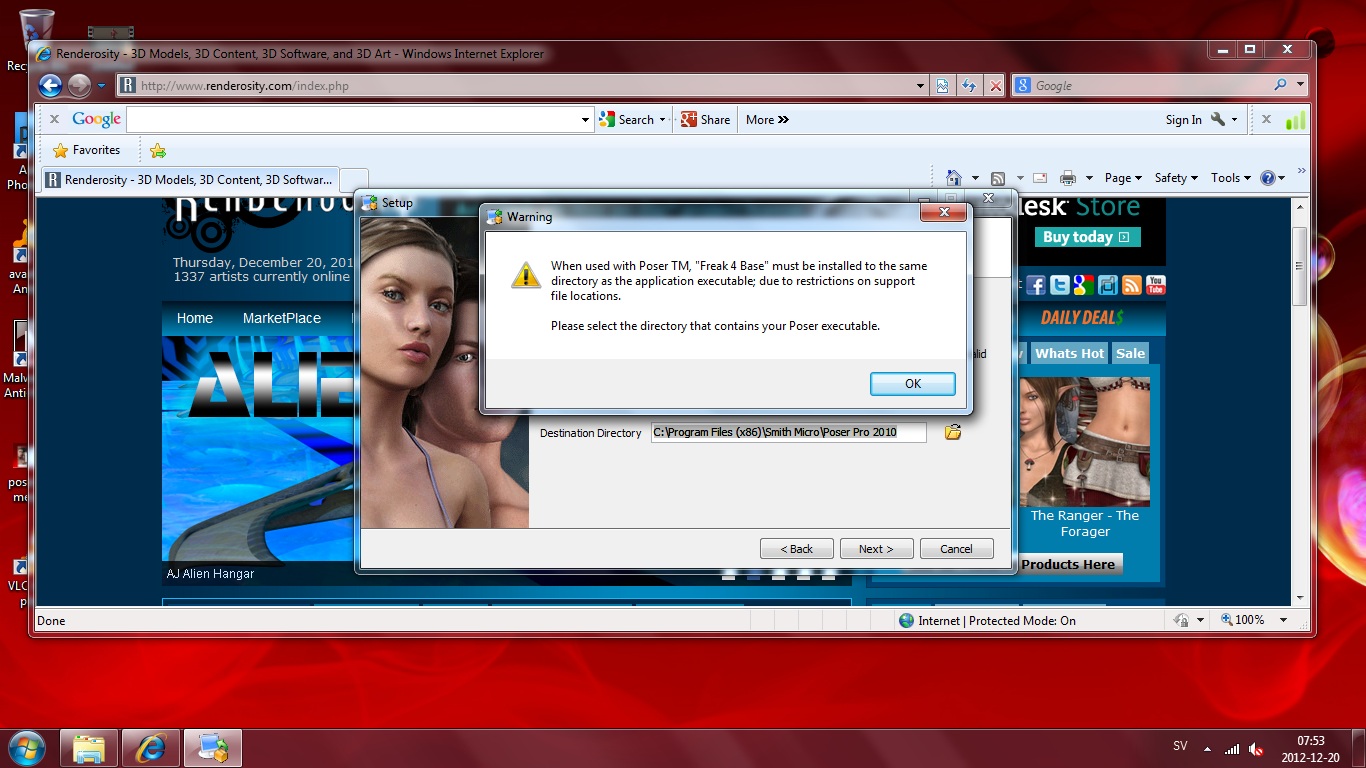1366x768 pixels.
Task: Browse for destination directory folder icon
Action: pyautogui.click(x=953, y=432)
